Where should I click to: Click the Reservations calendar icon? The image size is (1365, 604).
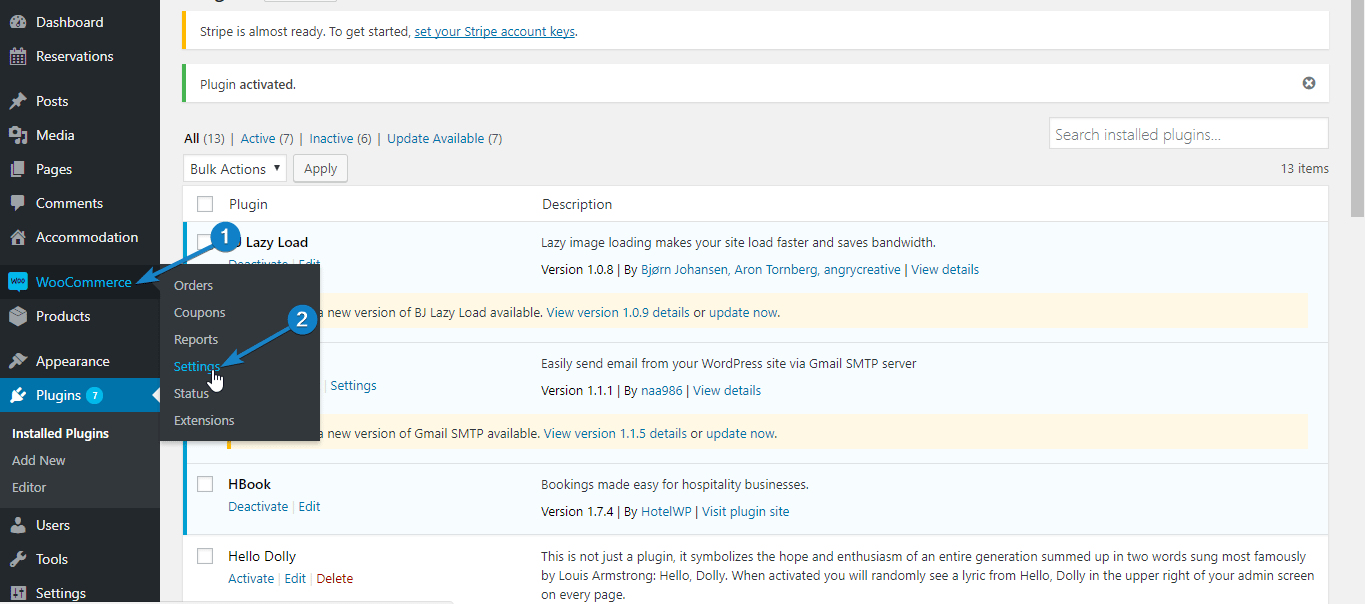click(18, 56)
